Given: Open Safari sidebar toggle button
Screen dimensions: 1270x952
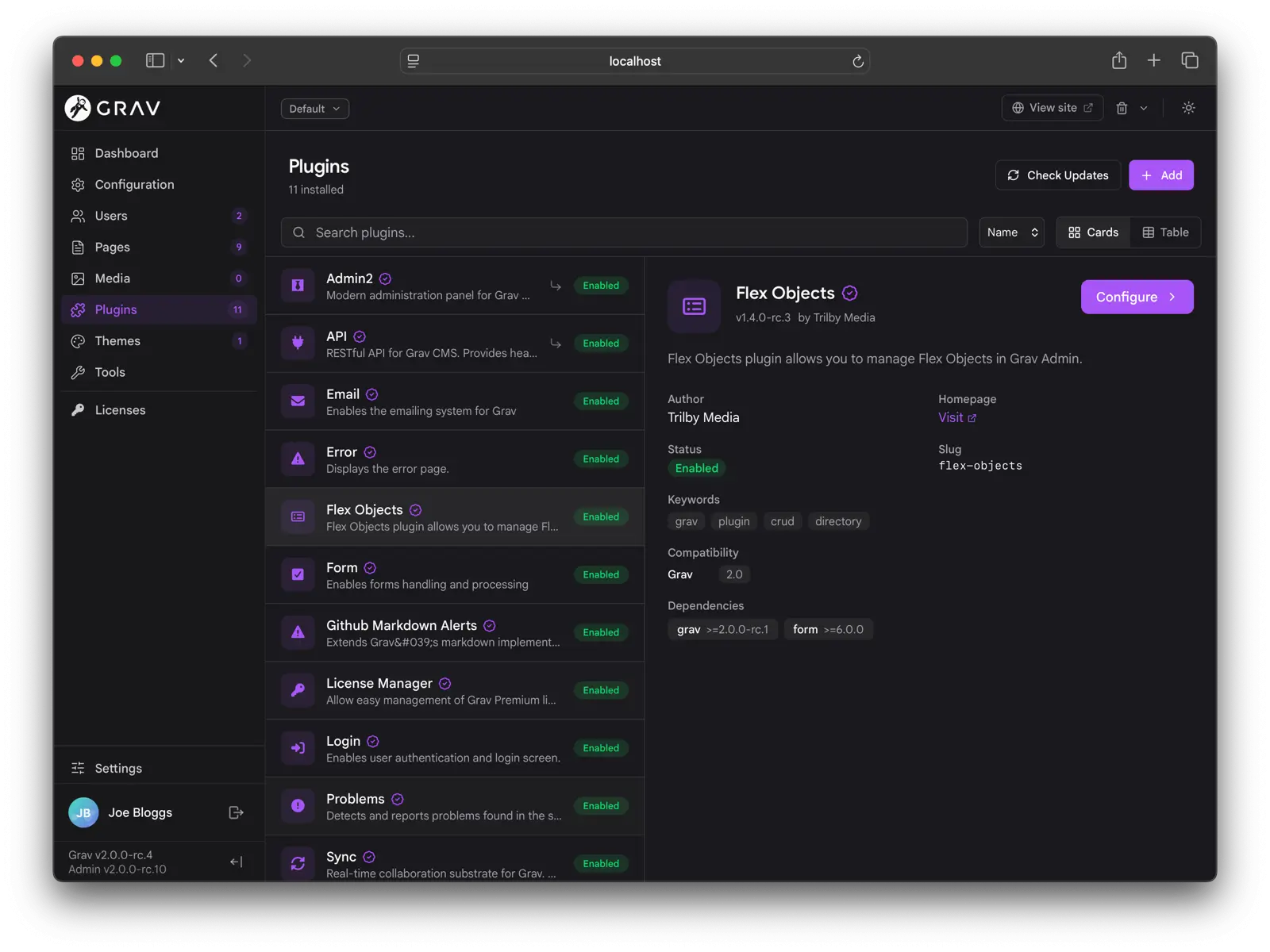Looking at the screenshot, I should coord(155,60).
